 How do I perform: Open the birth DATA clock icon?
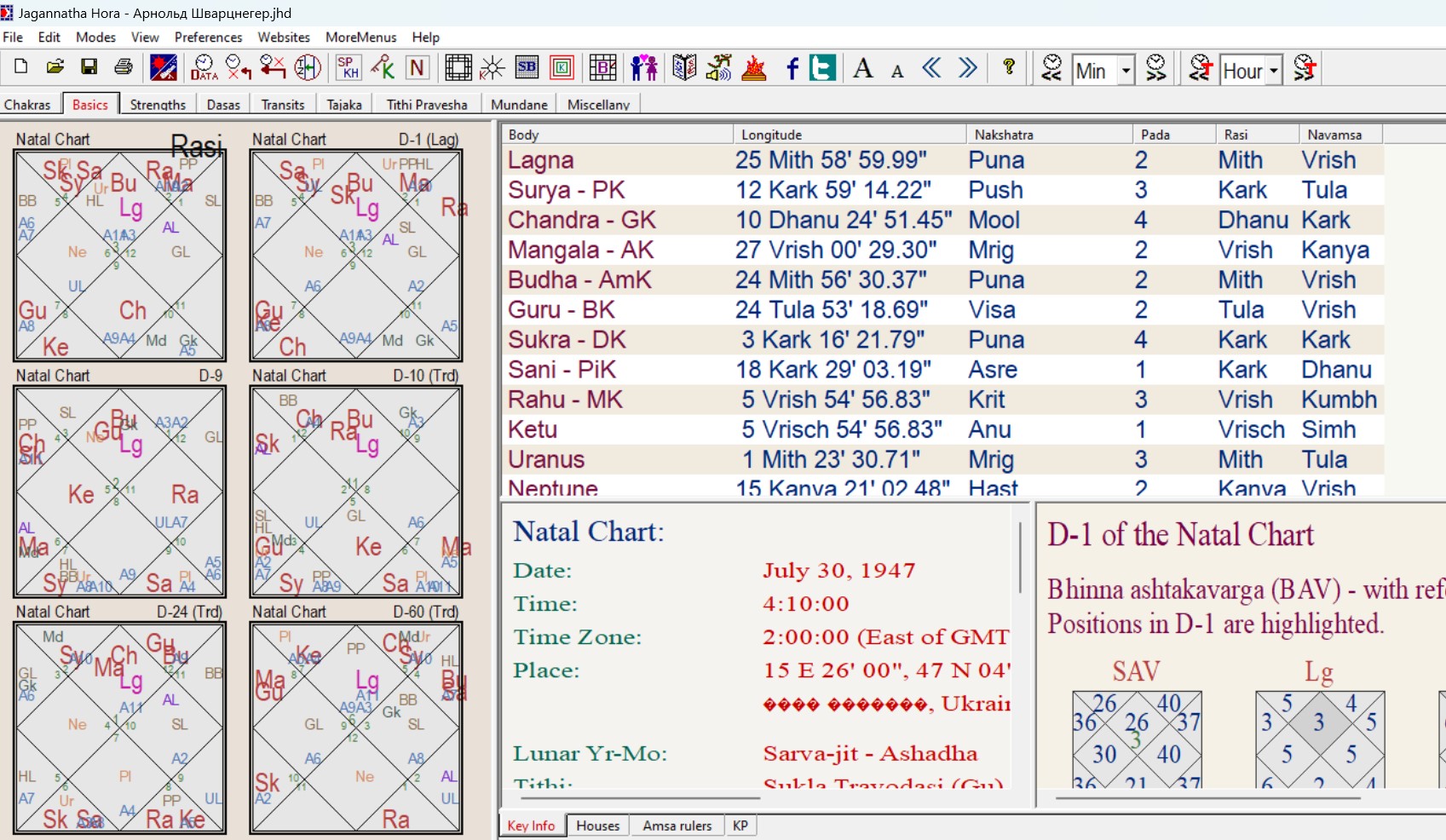click(x=204, y=67)
